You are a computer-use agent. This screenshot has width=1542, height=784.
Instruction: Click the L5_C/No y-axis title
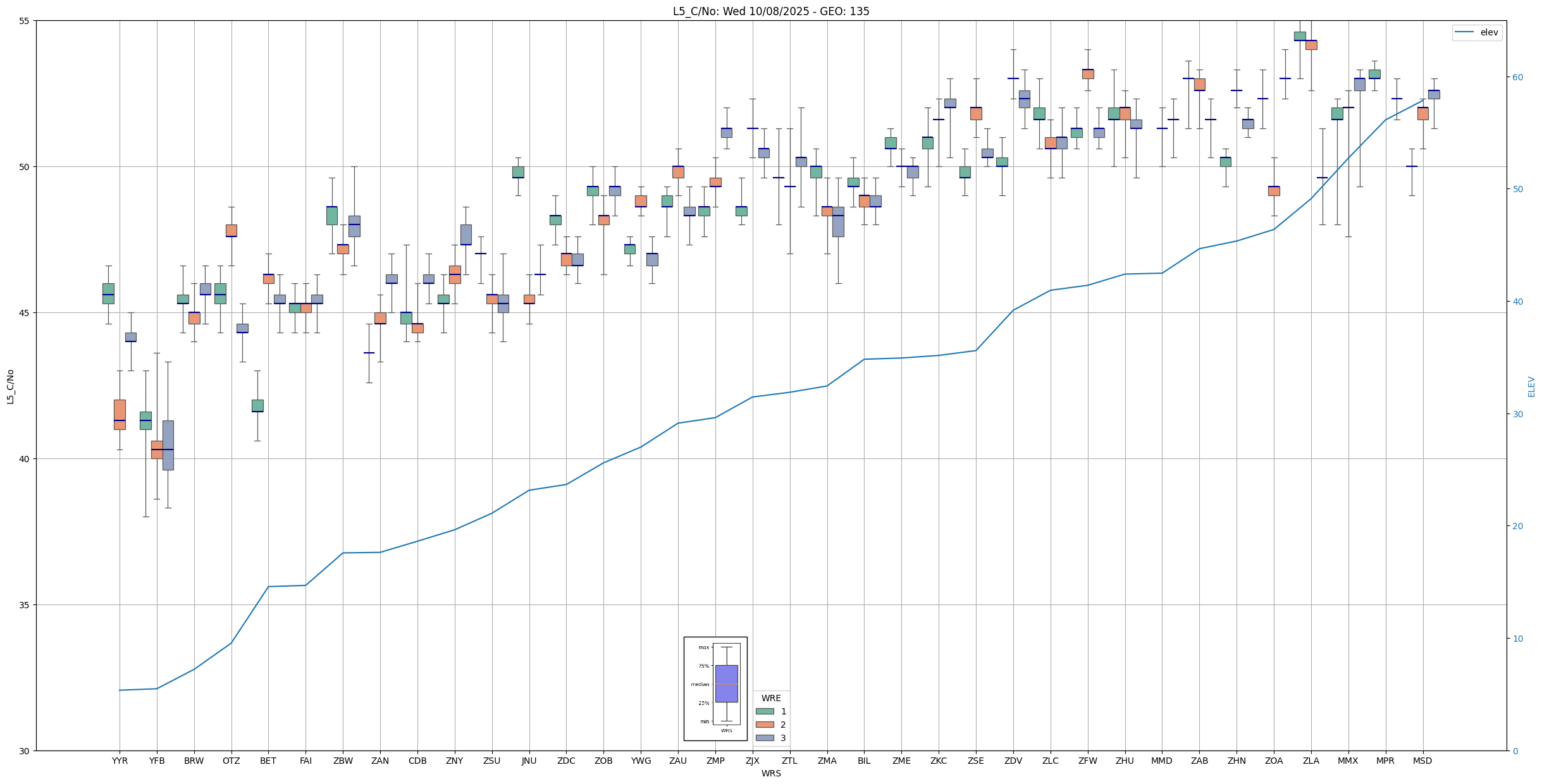[10, 386]
